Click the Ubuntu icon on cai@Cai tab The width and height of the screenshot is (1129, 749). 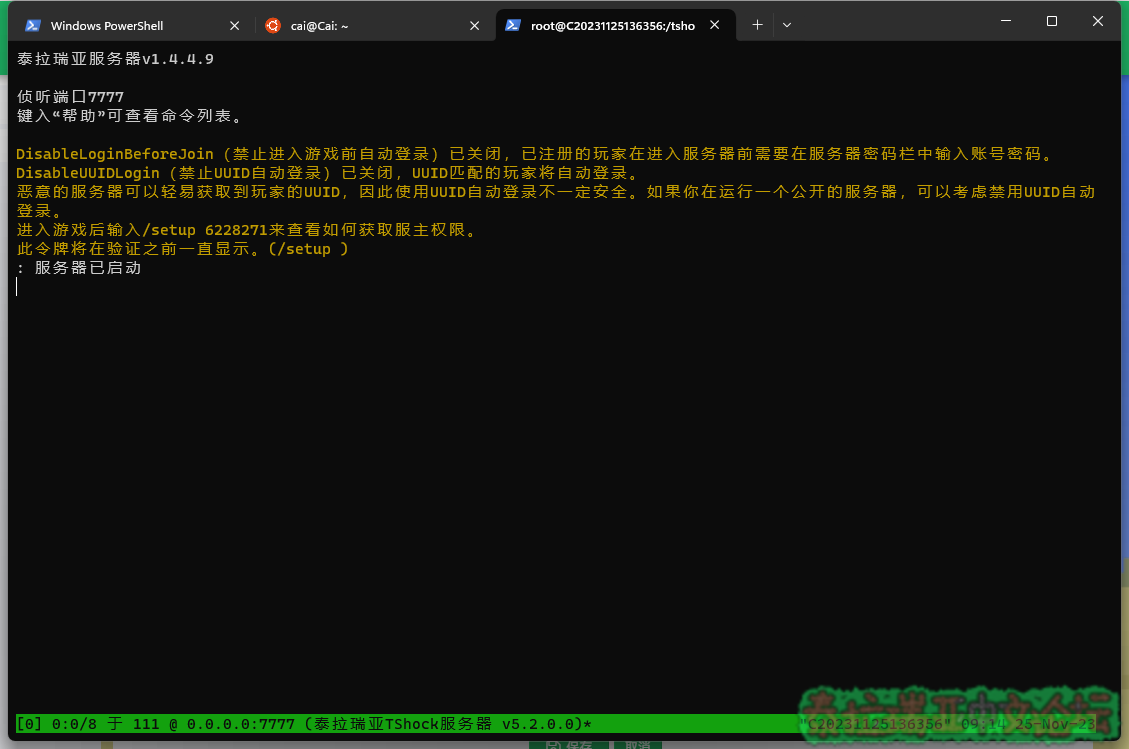point(273,25)
